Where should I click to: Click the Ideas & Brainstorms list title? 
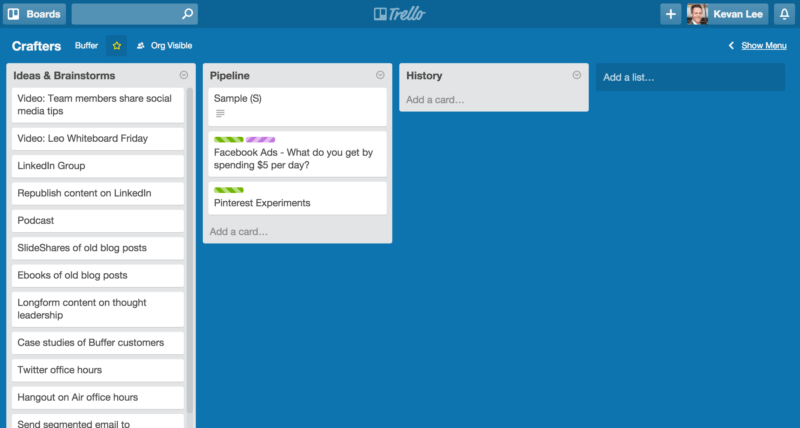pyautogui.click(x=64, y=75)
